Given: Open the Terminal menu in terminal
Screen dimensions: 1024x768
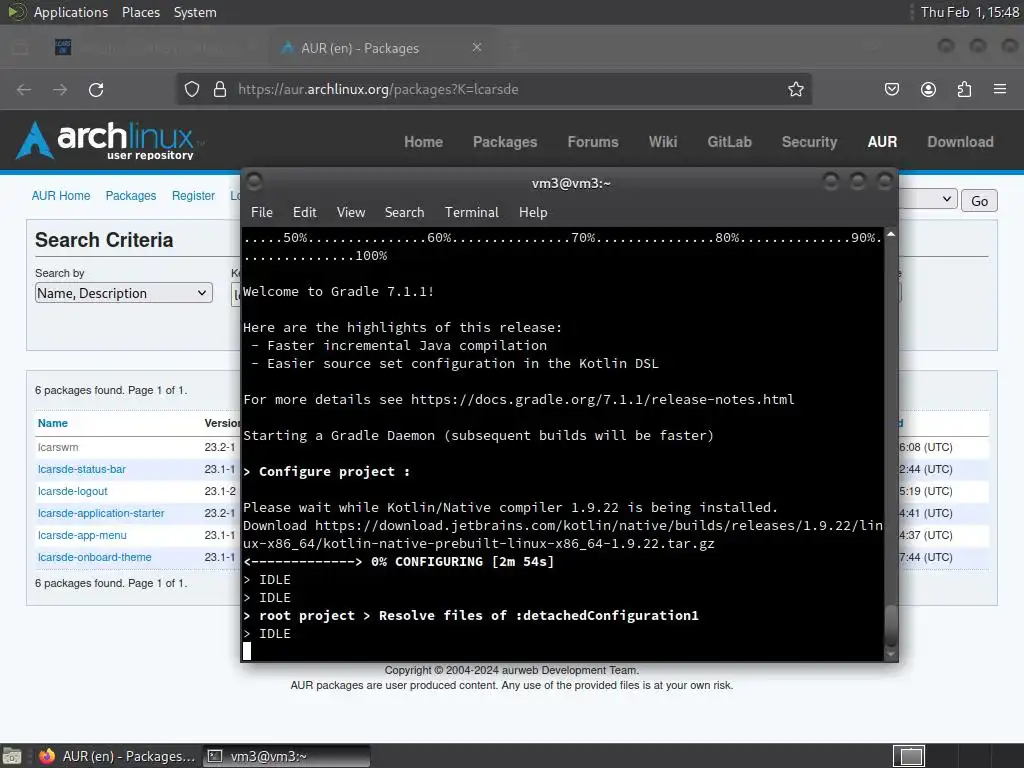Looking at the screenshot, I should [472, 212].
